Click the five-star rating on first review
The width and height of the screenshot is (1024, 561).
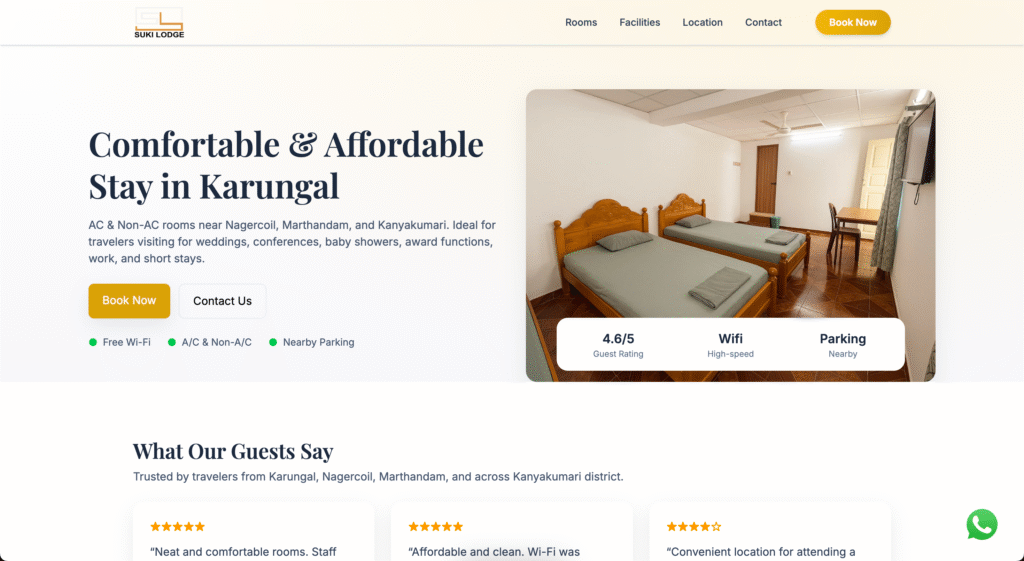178,526
